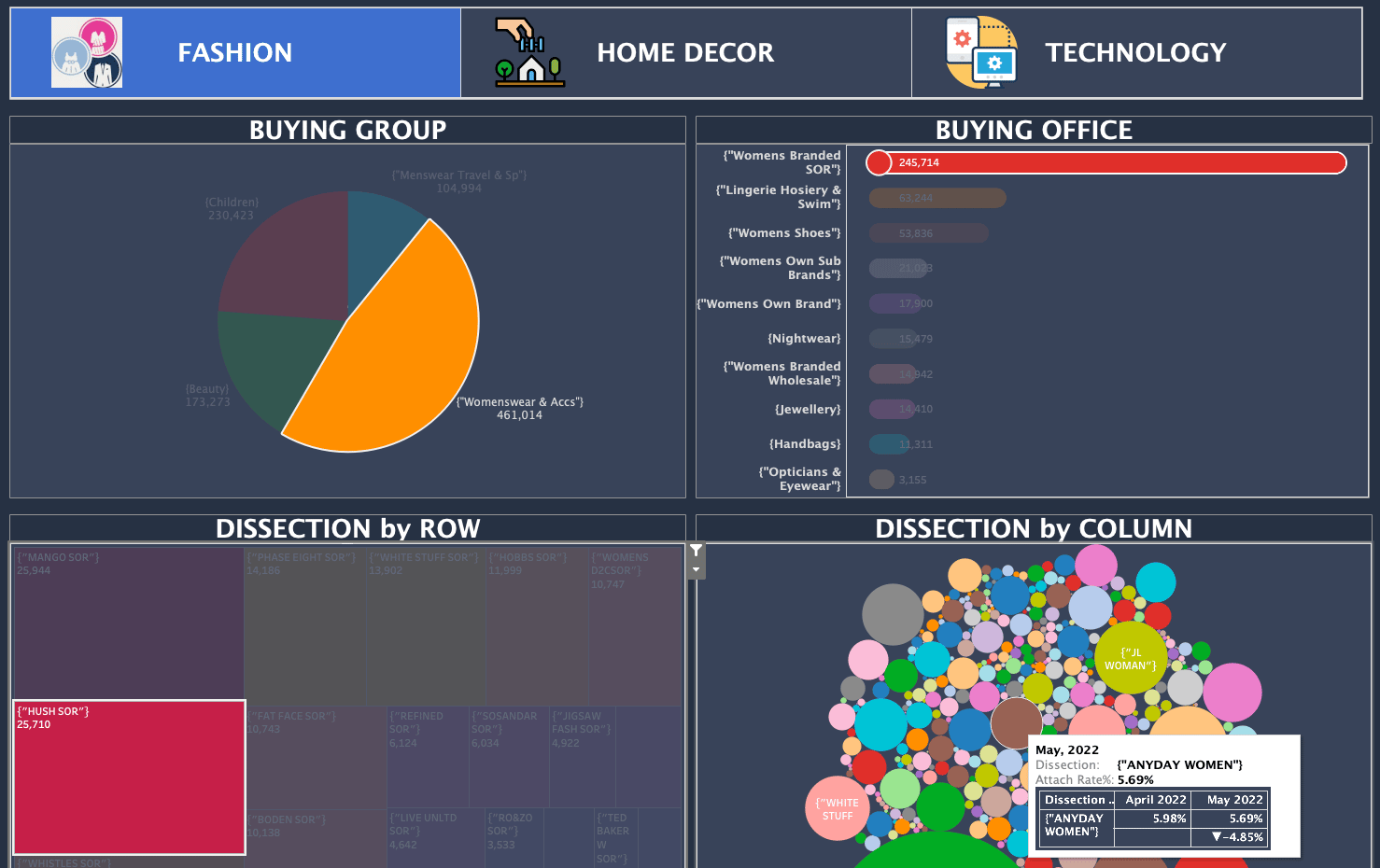Image resolution: width=1380 pixels, height=868 pixels.
Task: Switch to the TECHNOLOGY tab
Action: 1135,53
